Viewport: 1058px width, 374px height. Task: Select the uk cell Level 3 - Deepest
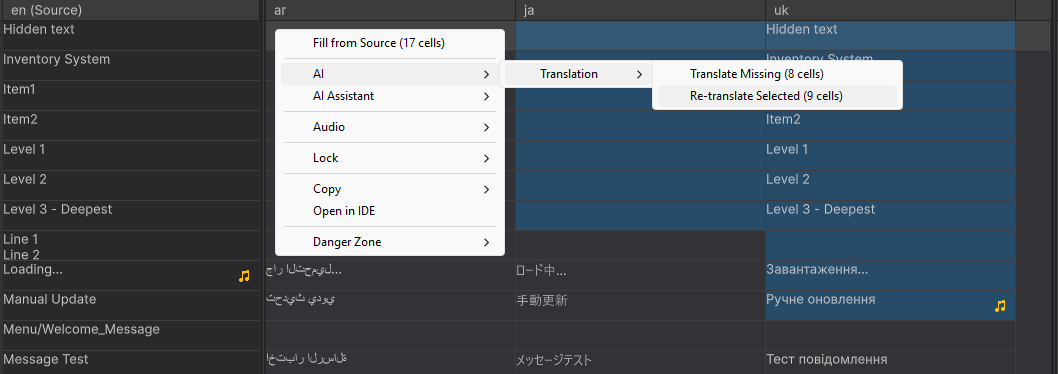coord(891,215)
